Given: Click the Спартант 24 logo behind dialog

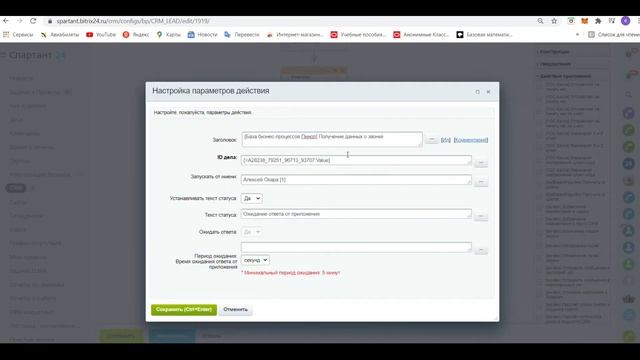Looking at the screenshot, I should tap(37, 55).
